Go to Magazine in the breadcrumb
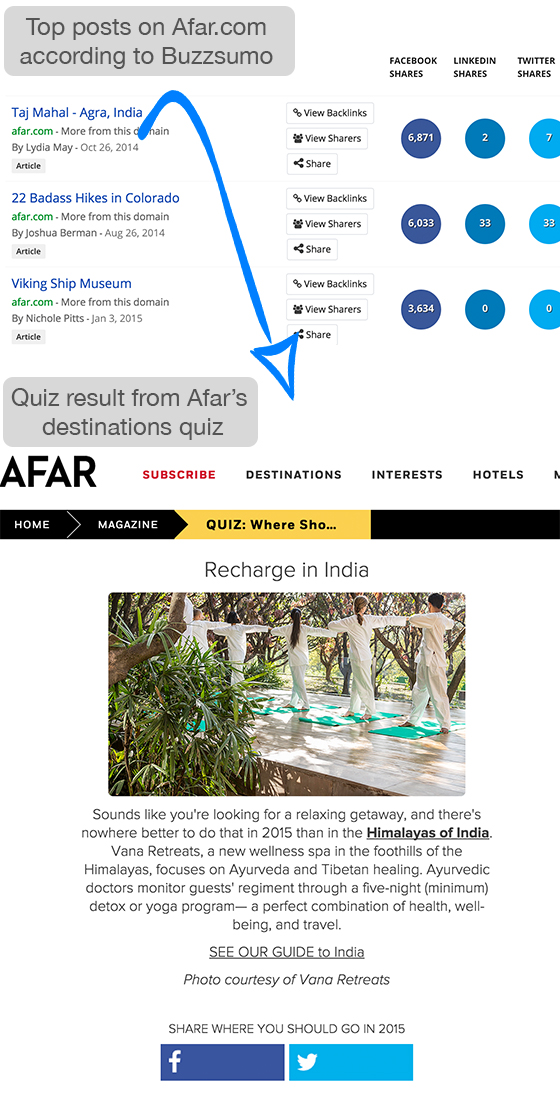The width and height of the screenshot is (560, 1093). pyautogui.click(x=128, y=525)
